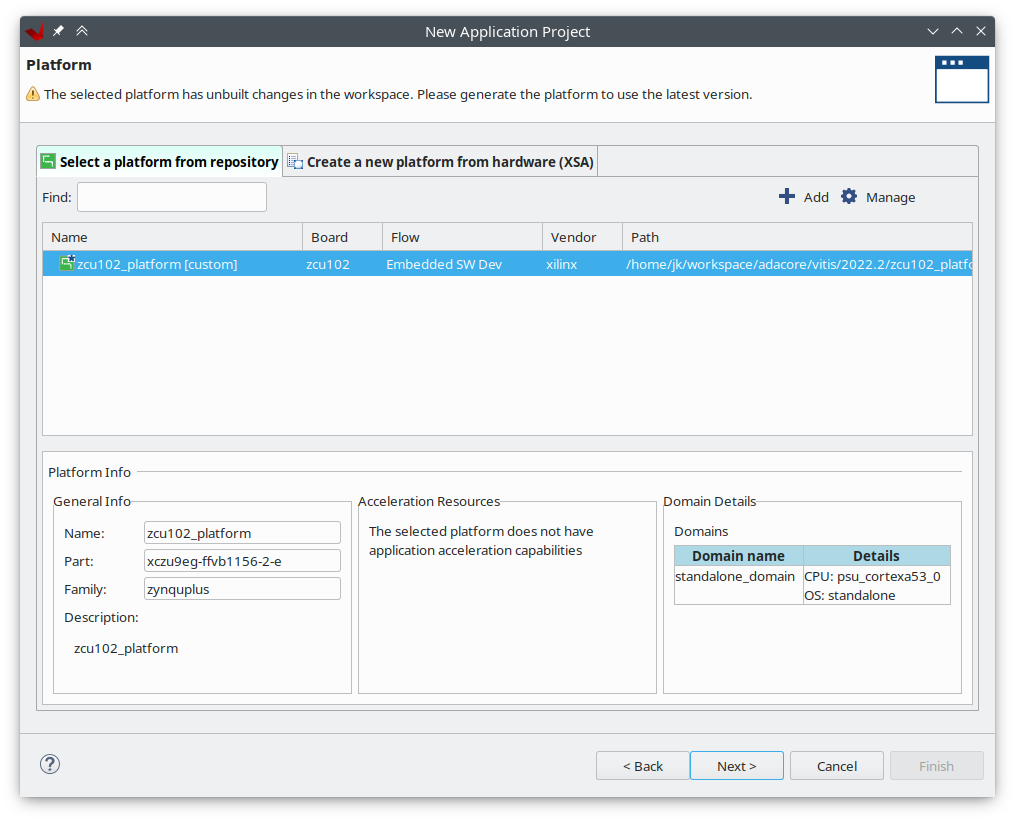1015x821 pixels.
Task: Click the /home/jk/workspace path cell
Action: point(798,264)
